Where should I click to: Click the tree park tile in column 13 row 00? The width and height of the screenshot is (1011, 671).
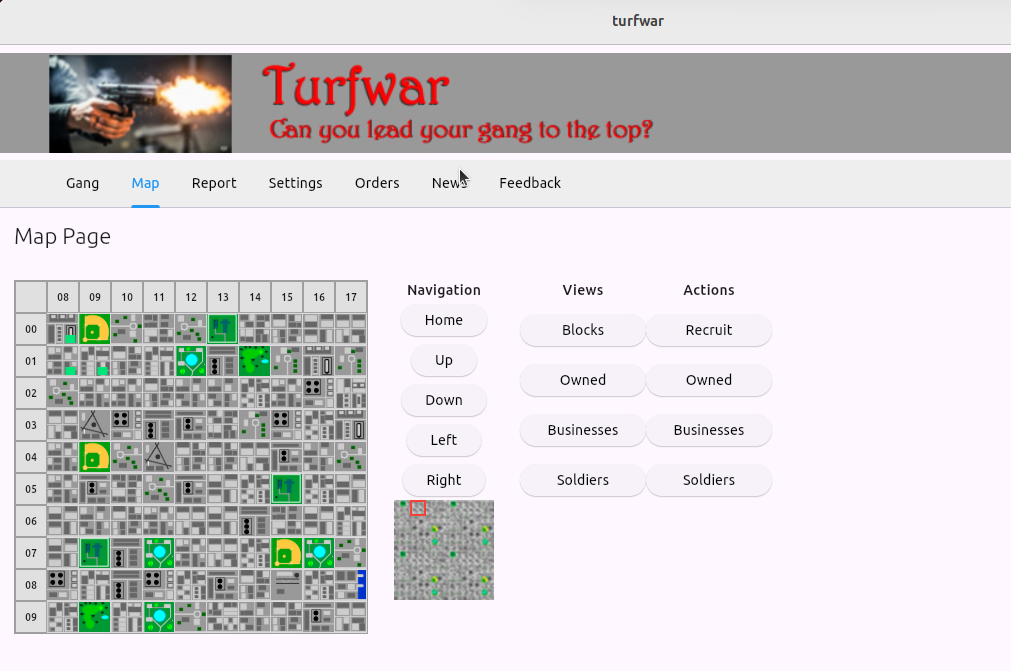click(x=223, y=329)
